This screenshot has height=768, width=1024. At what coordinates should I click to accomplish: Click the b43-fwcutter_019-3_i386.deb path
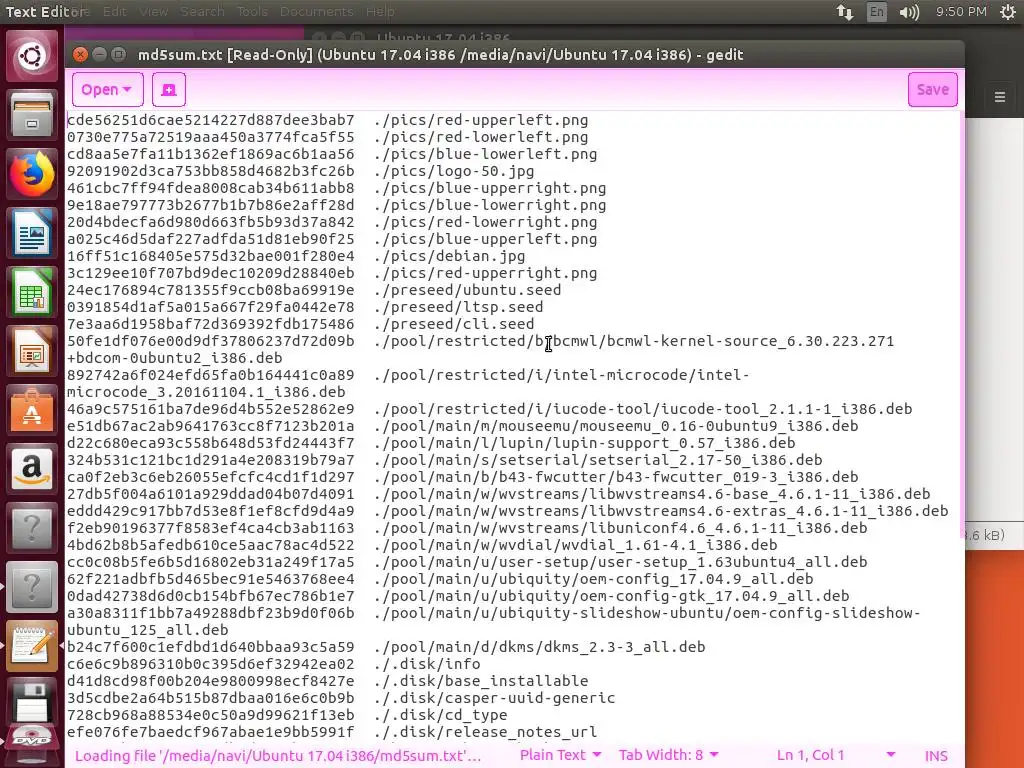point(616,477)
